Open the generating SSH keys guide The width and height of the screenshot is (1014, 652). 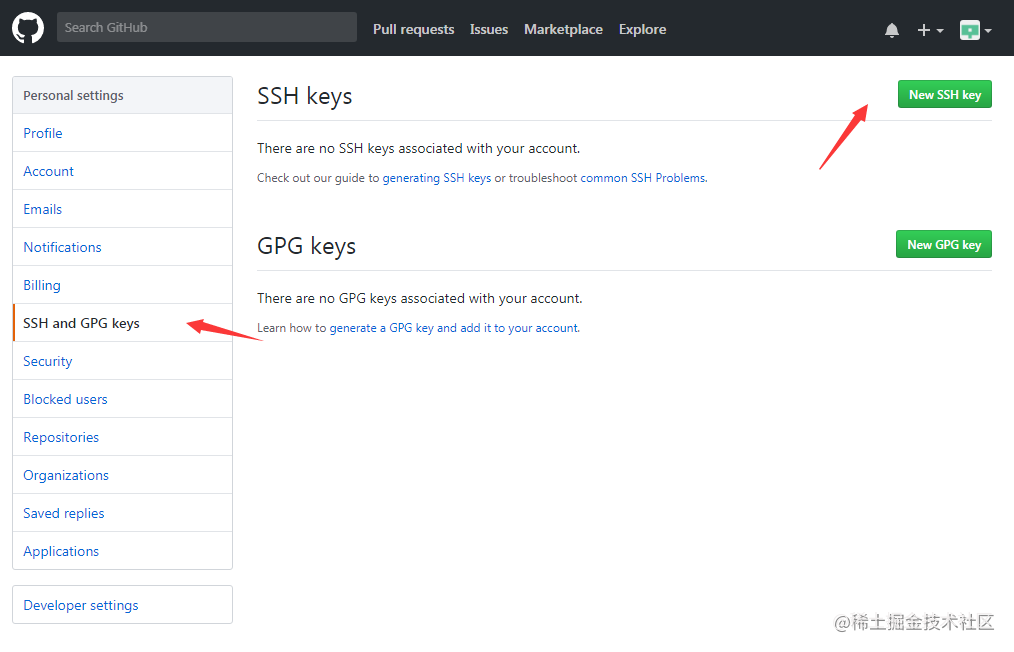(437, 178)
